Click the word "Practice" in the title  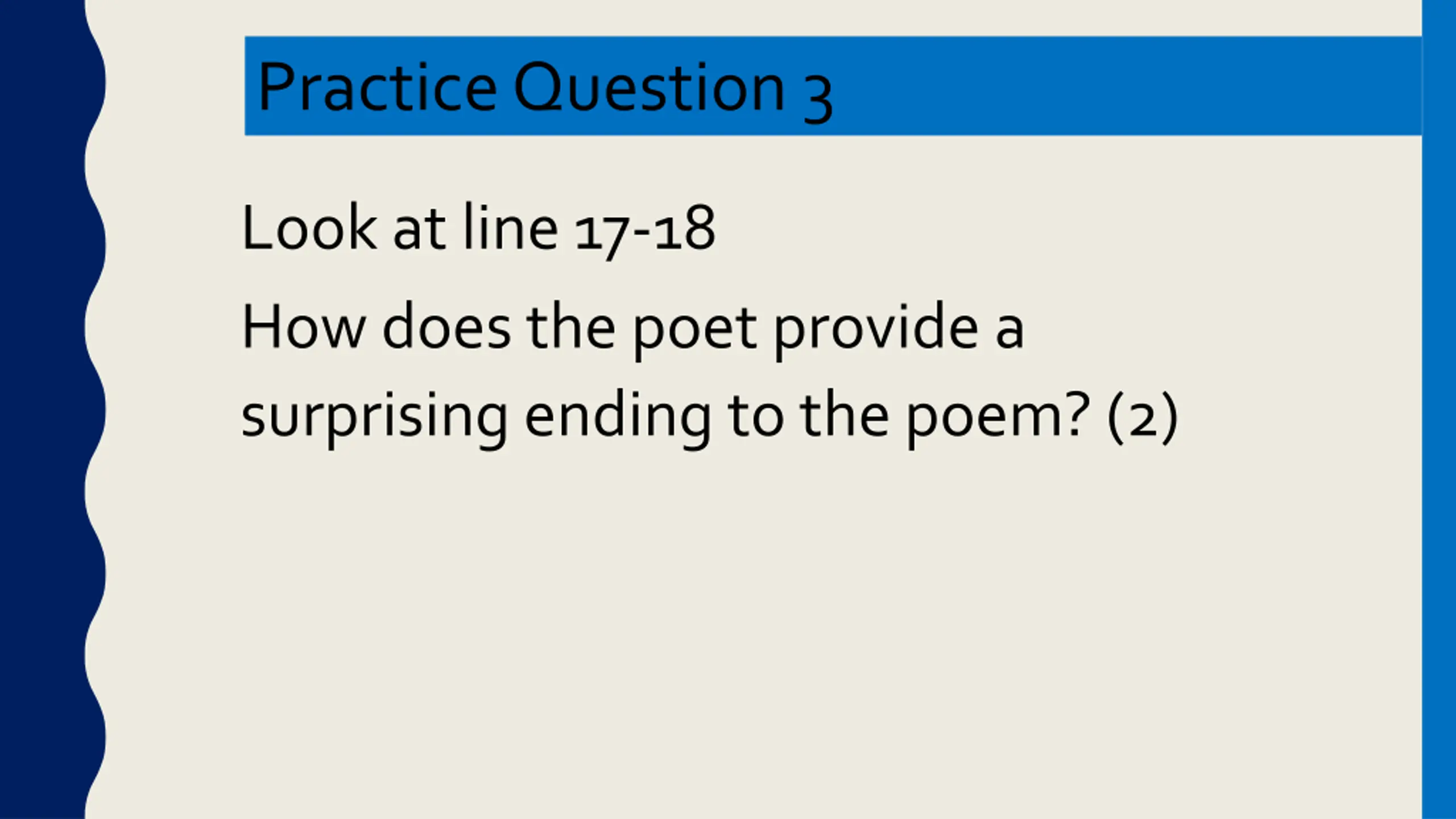pos(378,88)
